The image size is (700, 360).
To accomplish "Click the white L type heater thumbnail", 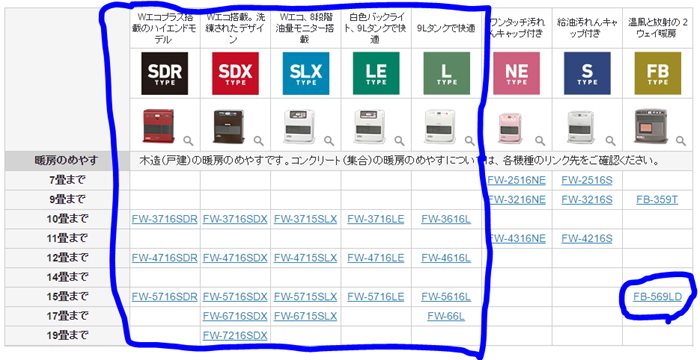I will 439,126.
